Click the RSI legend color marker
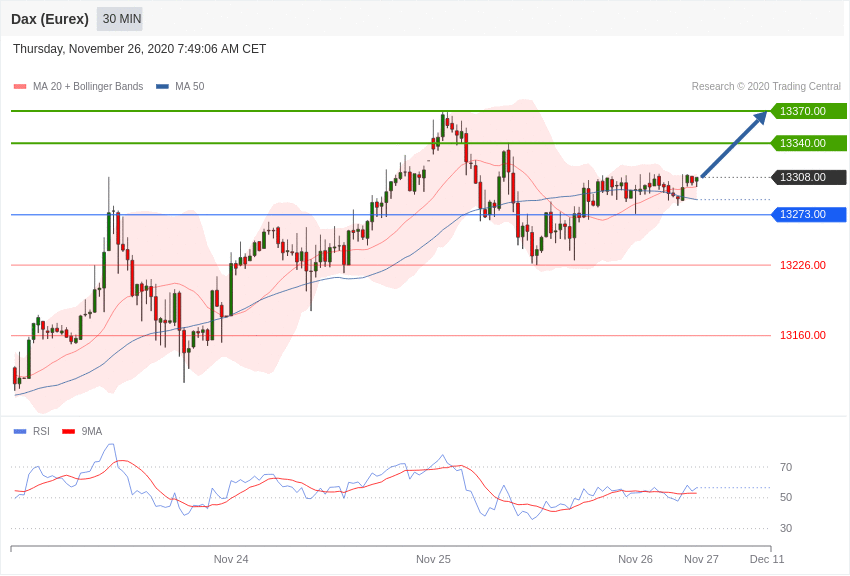The height and width of the screenshot is (576, 850). 20,431
